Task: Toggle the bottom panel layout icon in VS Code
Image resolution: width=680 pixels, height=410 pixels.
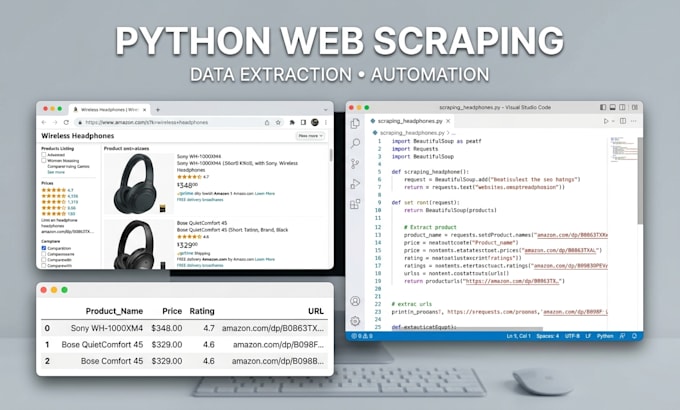Action: pos(613,107)
